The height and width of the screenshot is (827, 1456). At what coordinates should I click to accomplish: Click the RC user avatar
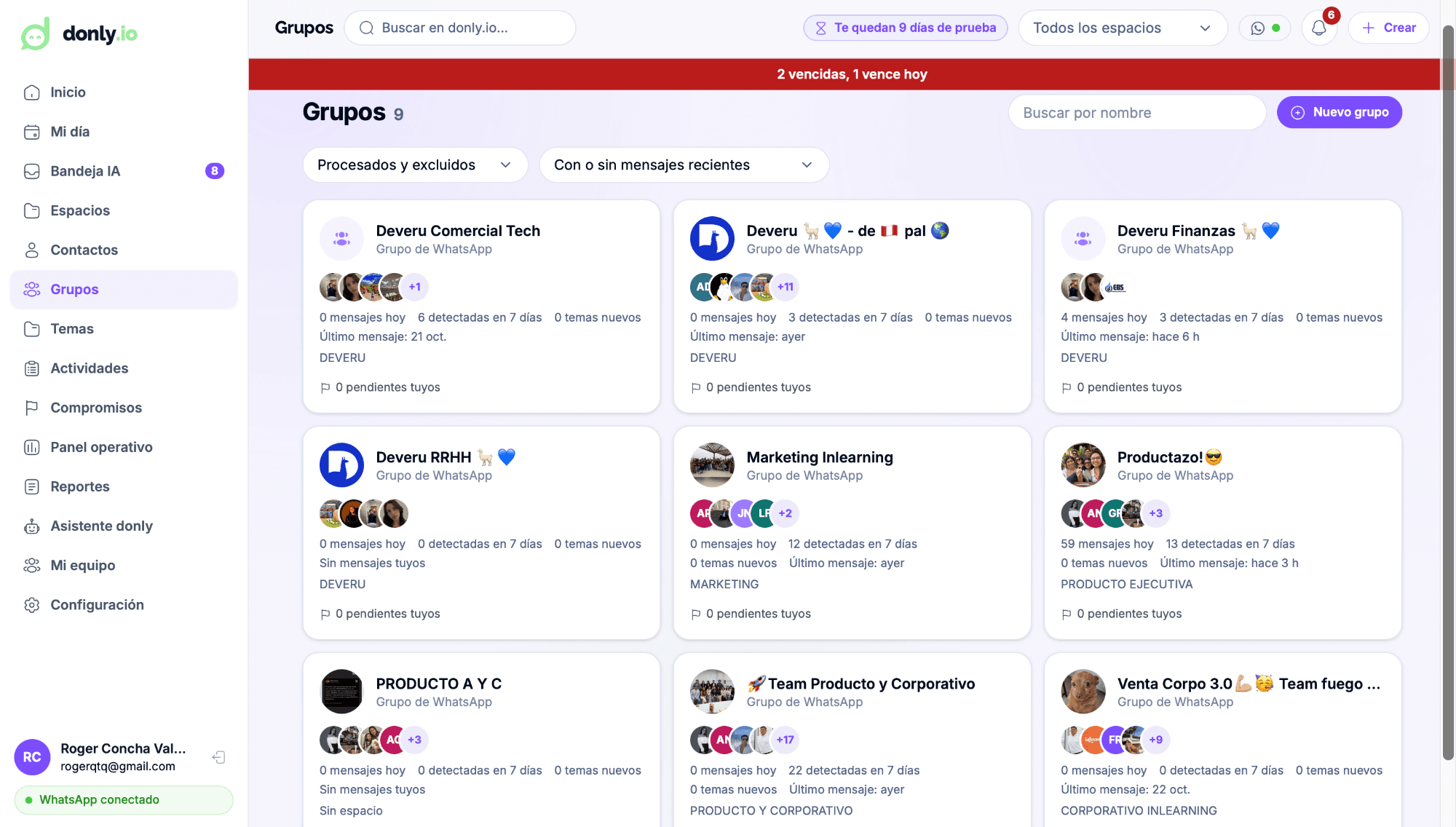point(32,757)
